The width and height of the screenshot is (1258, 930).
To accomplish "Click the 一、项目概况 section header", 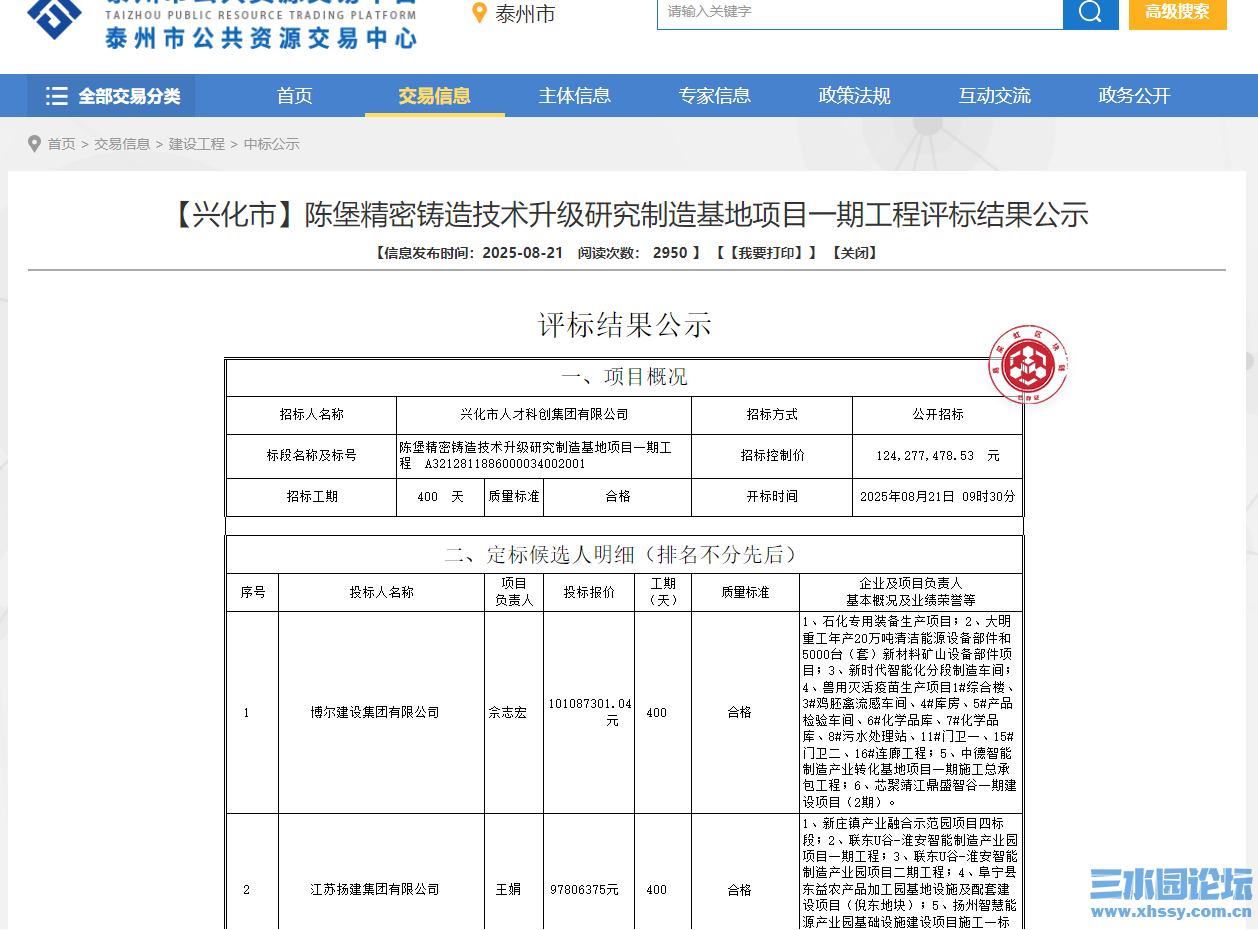I will [624, 377].
